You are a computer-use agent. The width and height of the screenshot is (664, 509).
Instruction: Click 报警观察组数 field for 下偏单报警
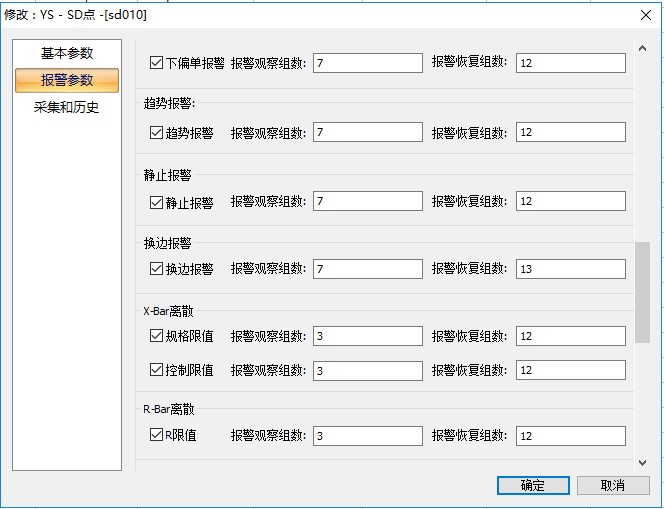pyautogui.click(x=367, y=63)
